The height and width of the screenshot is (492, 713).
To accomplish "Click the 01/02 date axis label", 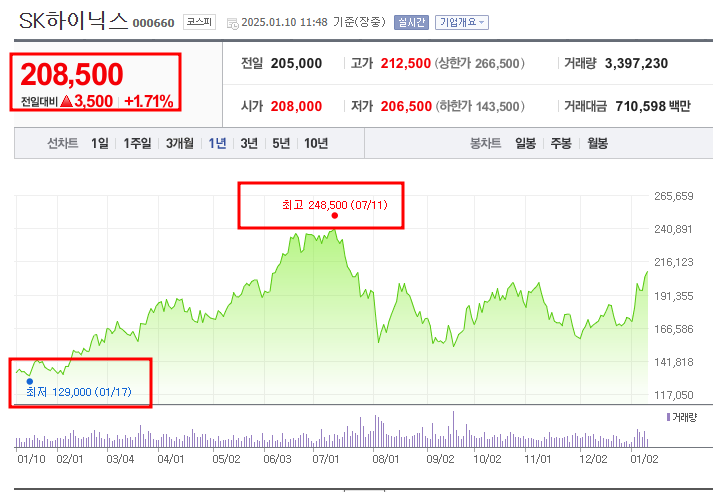I will click(x=644, y=459).
